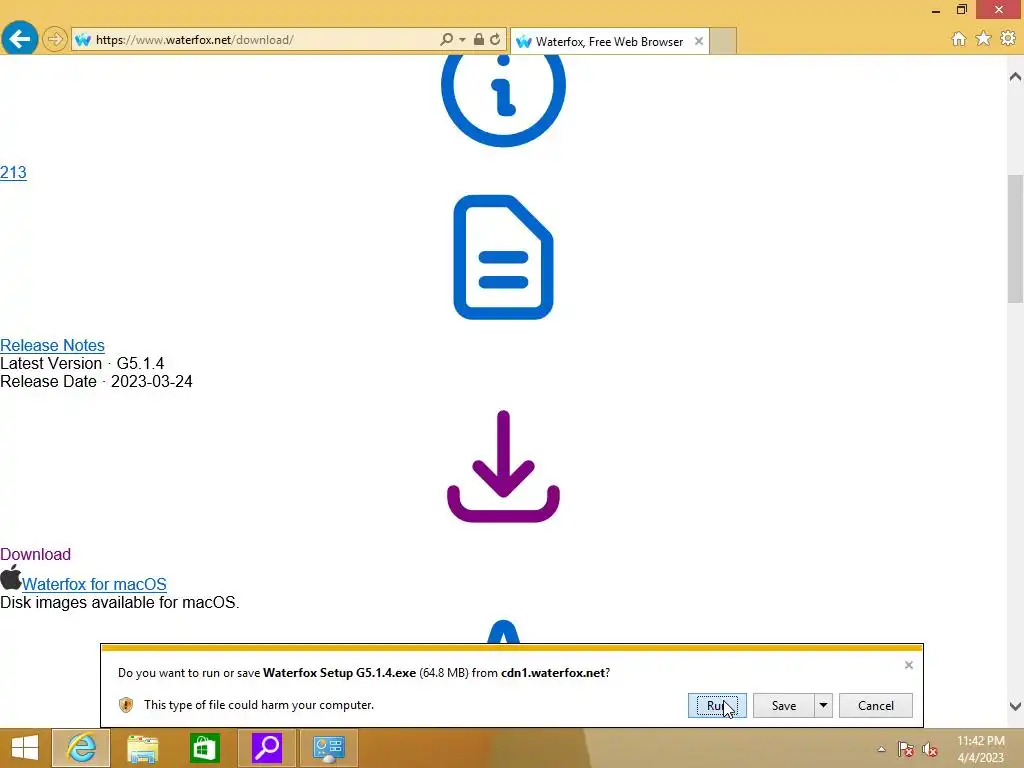Dismiss the download notification bar X

[908, 665]
